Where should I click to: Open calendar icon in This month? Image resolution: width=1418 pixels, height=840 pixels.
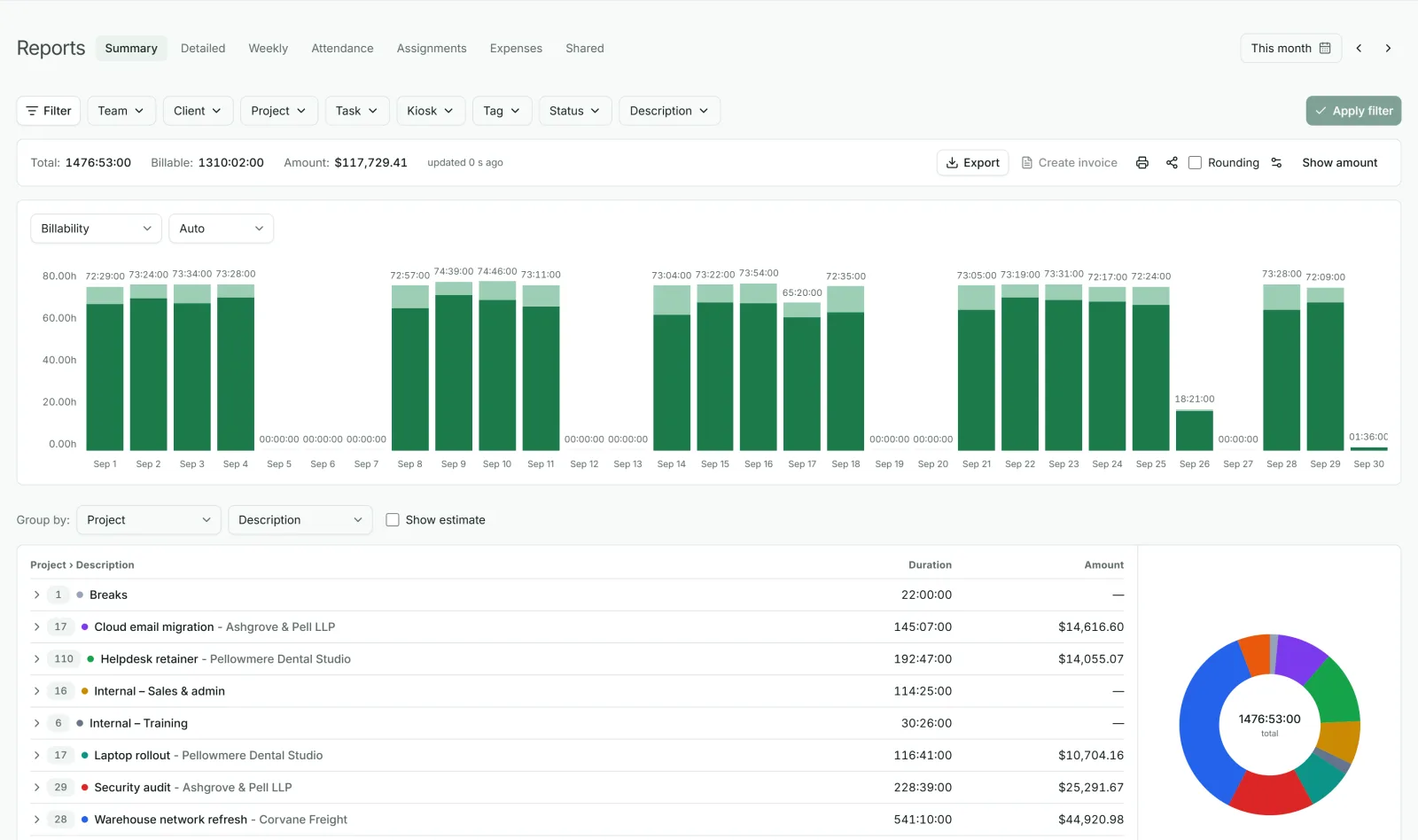[1325, 49]
